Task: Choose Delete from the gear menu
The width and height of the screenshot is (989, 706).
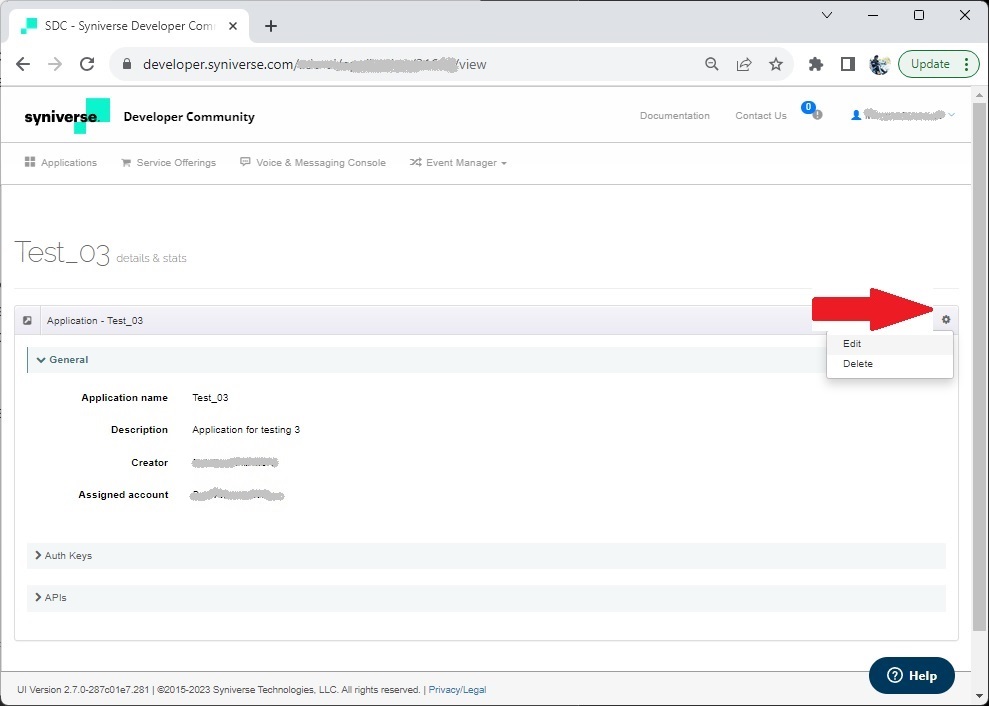Action: point(857,364)
